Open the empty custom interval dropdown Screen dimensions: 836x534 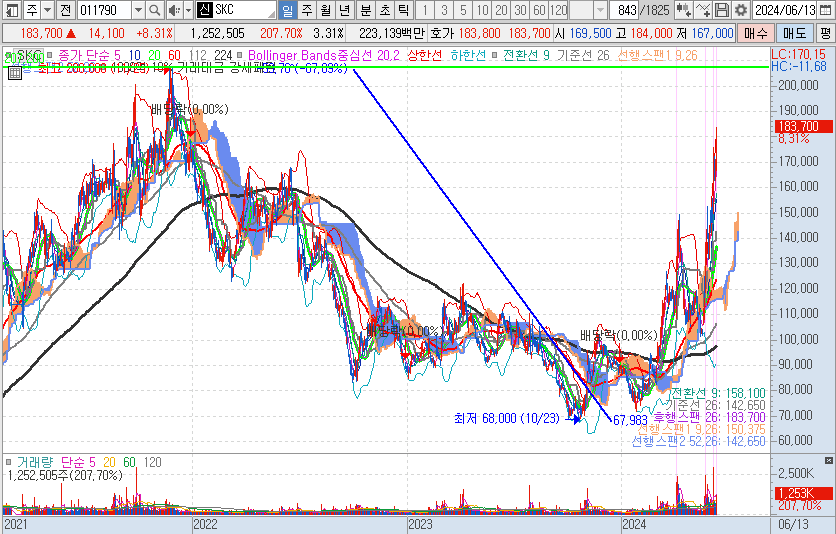(x=600, y=10)
